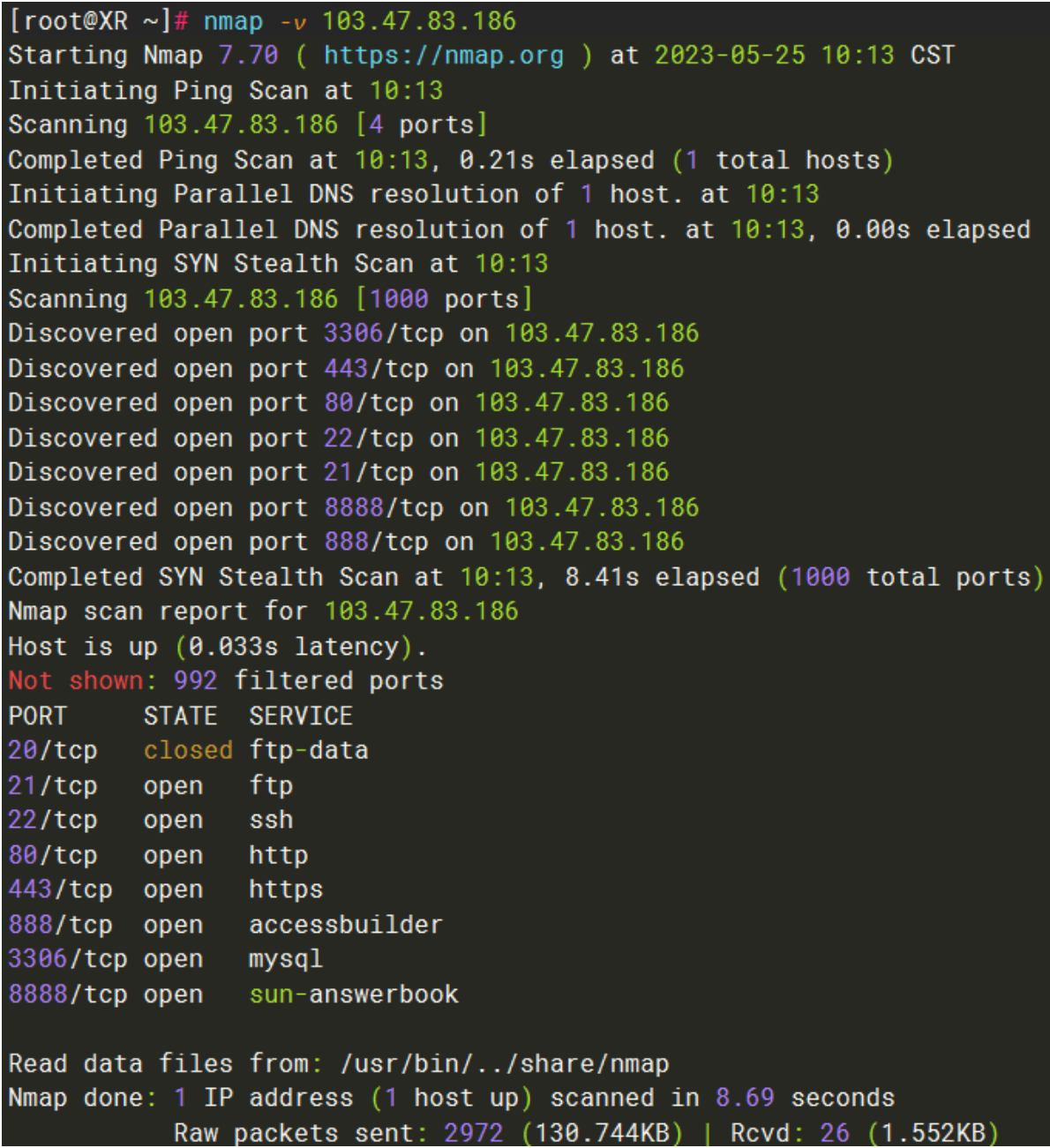
Task: Click the red "Not shown" text
Action: (x=77, y=680)
